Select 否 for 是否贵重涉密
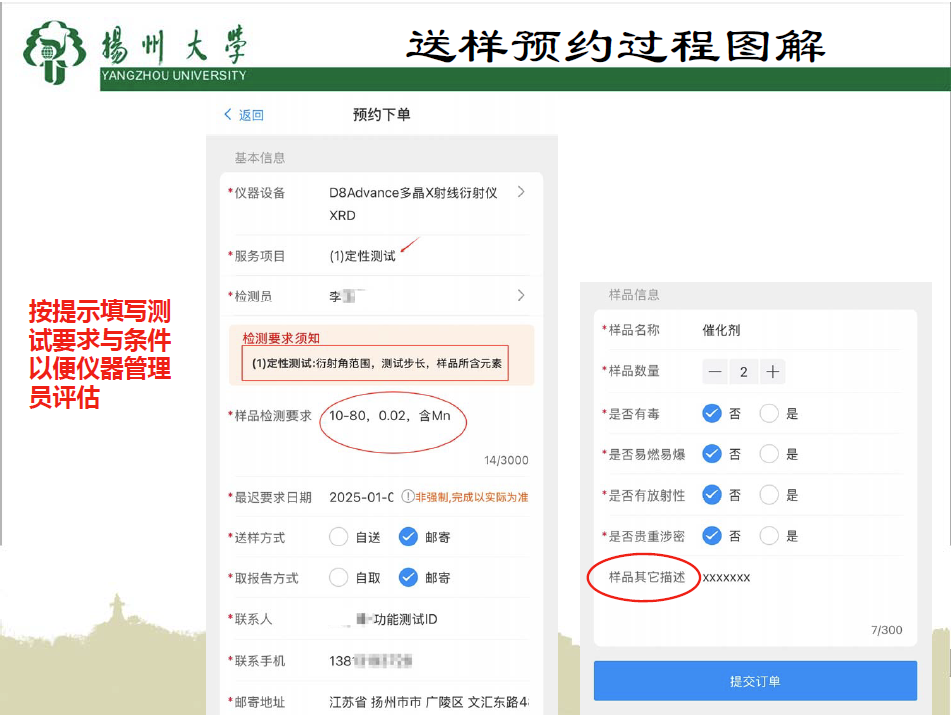 click(x=712, y=536)
